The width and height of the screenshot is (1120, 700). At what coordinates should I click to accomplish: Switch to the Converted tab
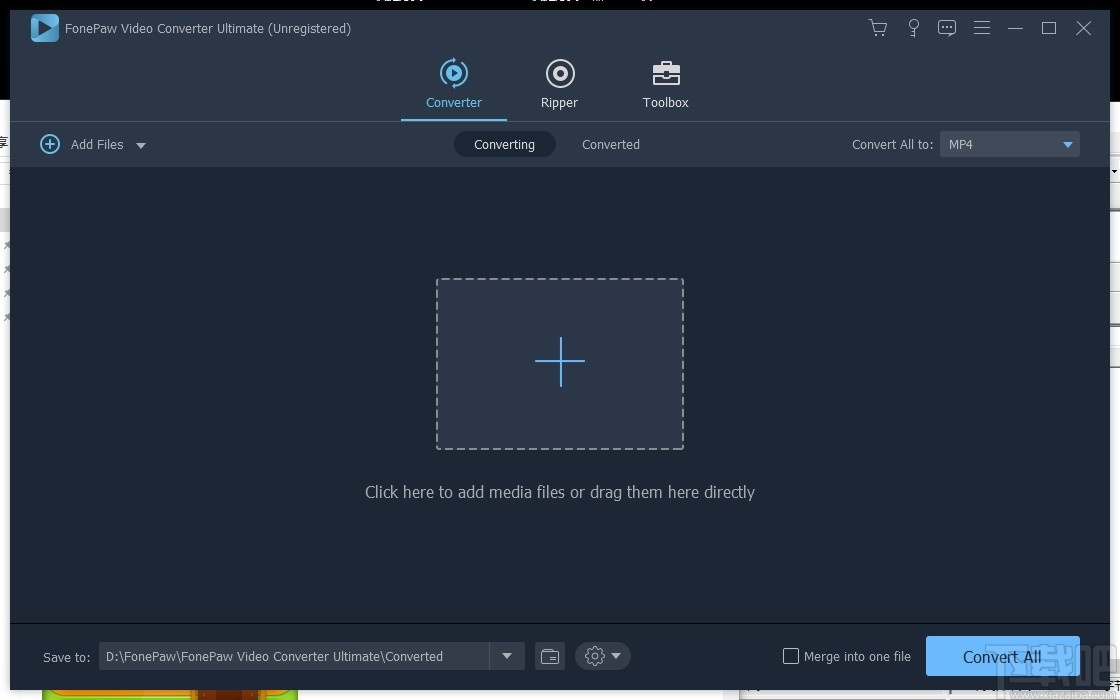[x=610, y=144]
